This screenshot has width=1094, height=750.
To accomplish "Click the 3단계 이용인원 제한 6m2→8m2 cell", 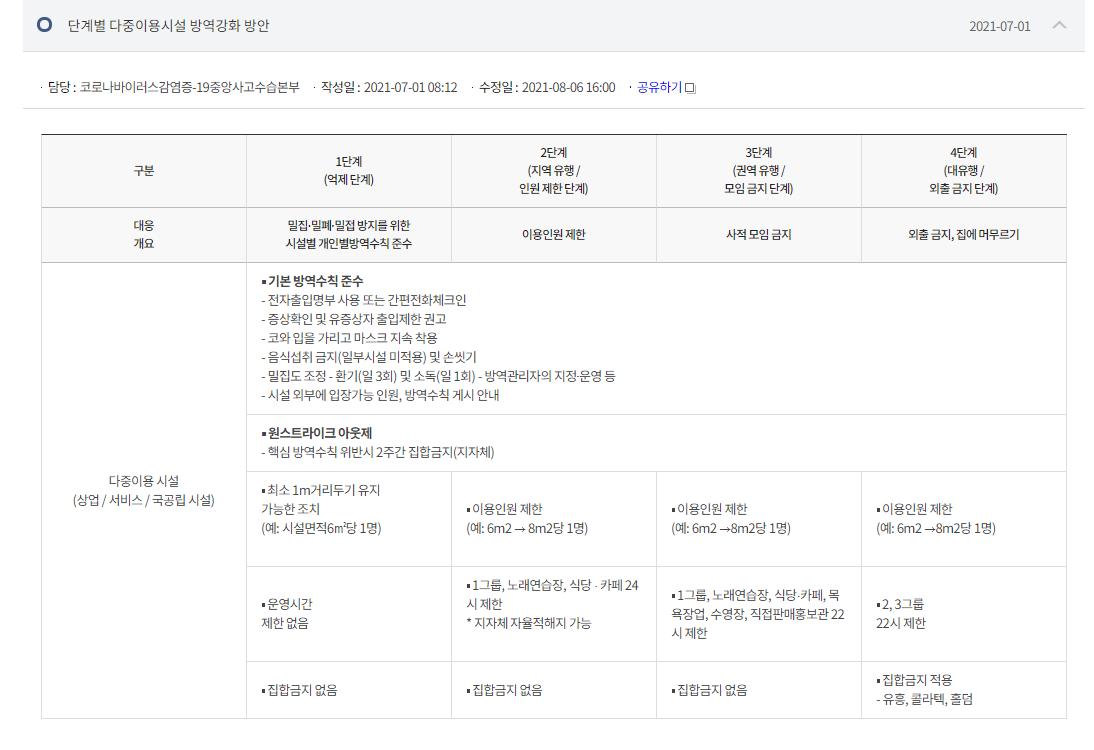I will [759, 519].
